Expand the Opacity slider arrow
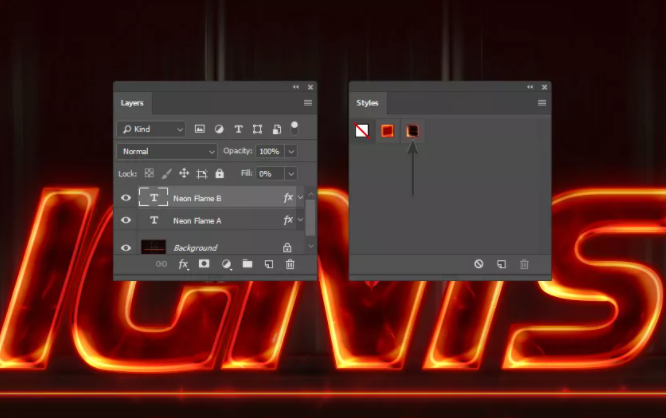 pos(291,151)
